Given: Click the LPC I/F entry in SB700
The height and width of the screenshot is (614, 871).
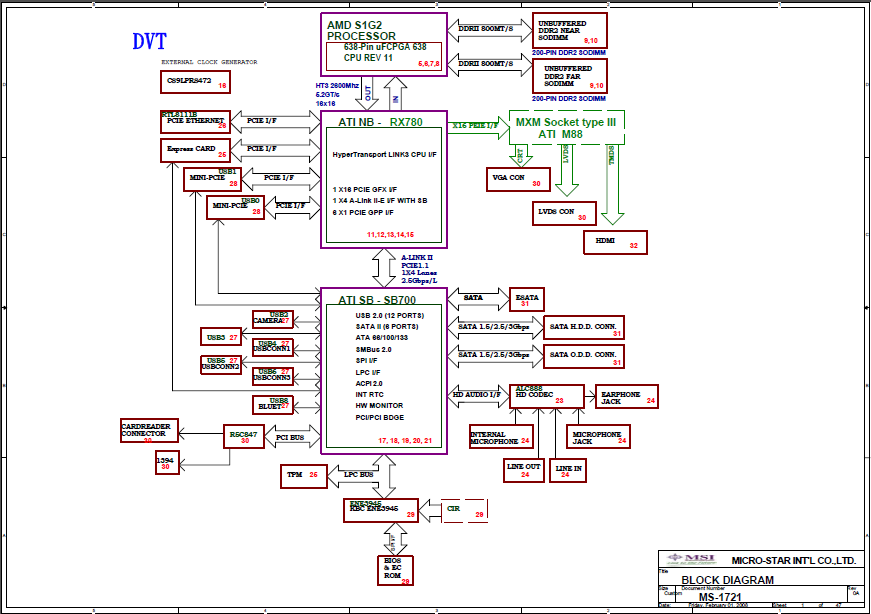Looking at the screenshot, I should click(x=368, y=372).
